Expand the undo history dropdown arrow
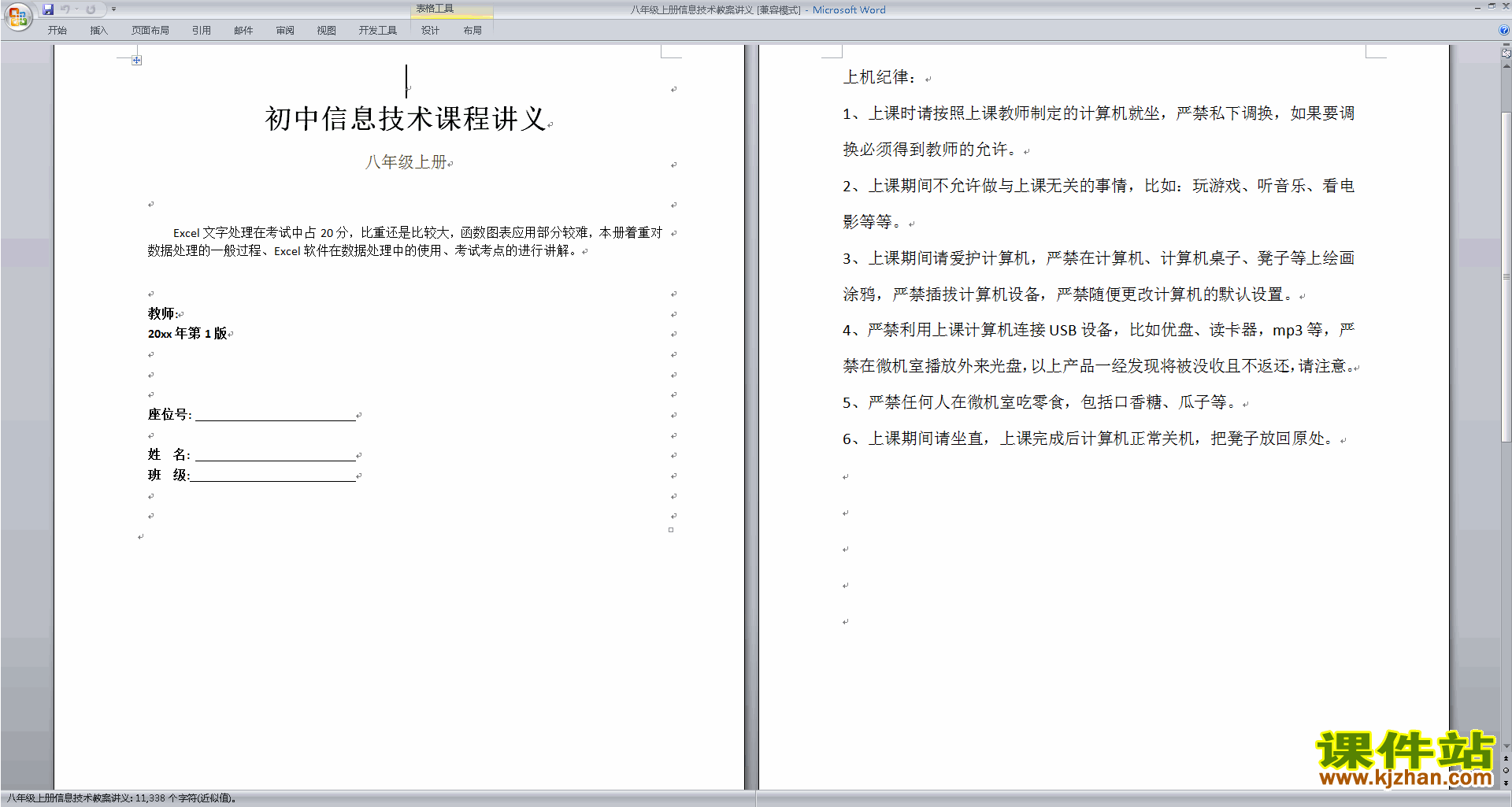The width and height of the screenshot is (1512, 807). (x=76, y=9)
